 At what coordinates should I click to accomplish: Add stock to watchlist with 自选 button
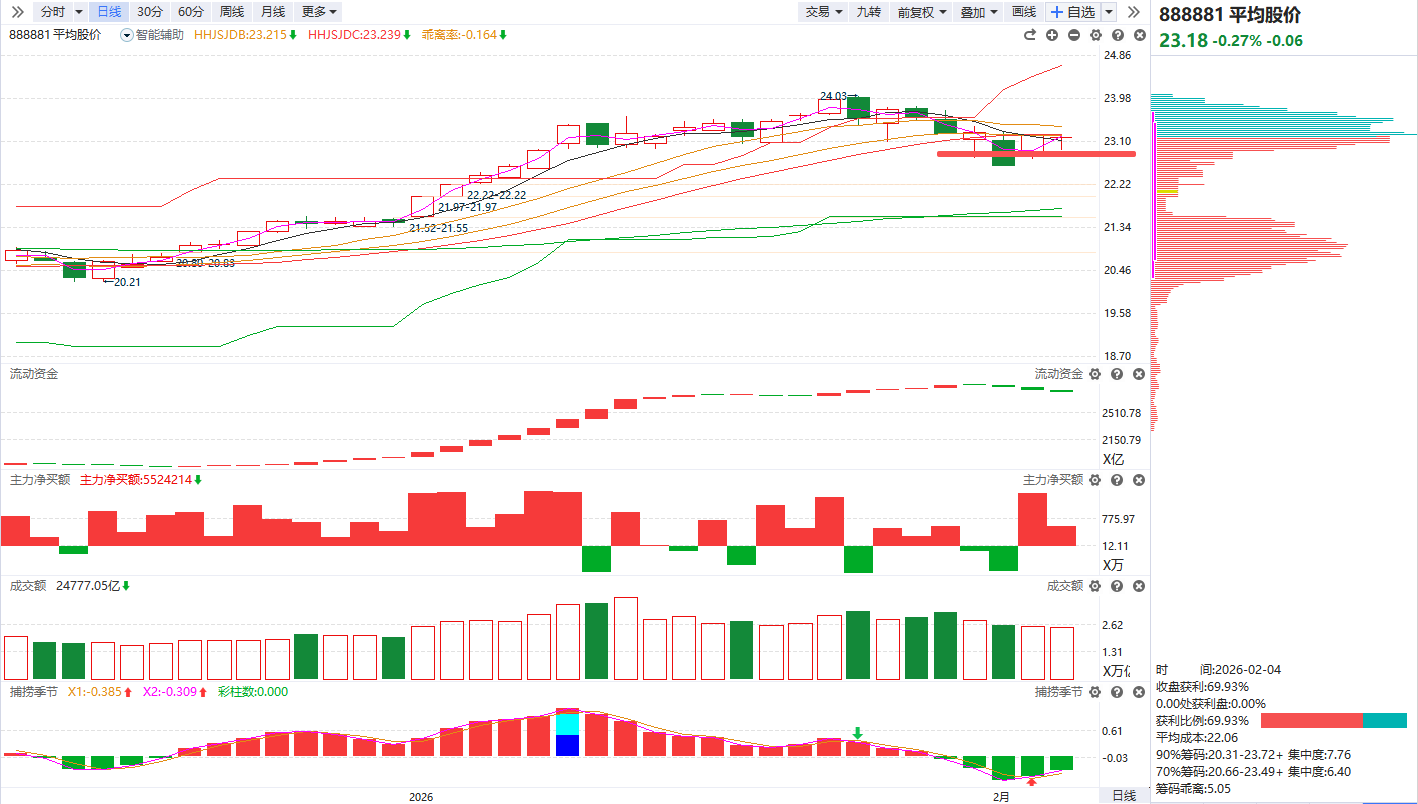pyautogui.click(x=1072, y=12)
